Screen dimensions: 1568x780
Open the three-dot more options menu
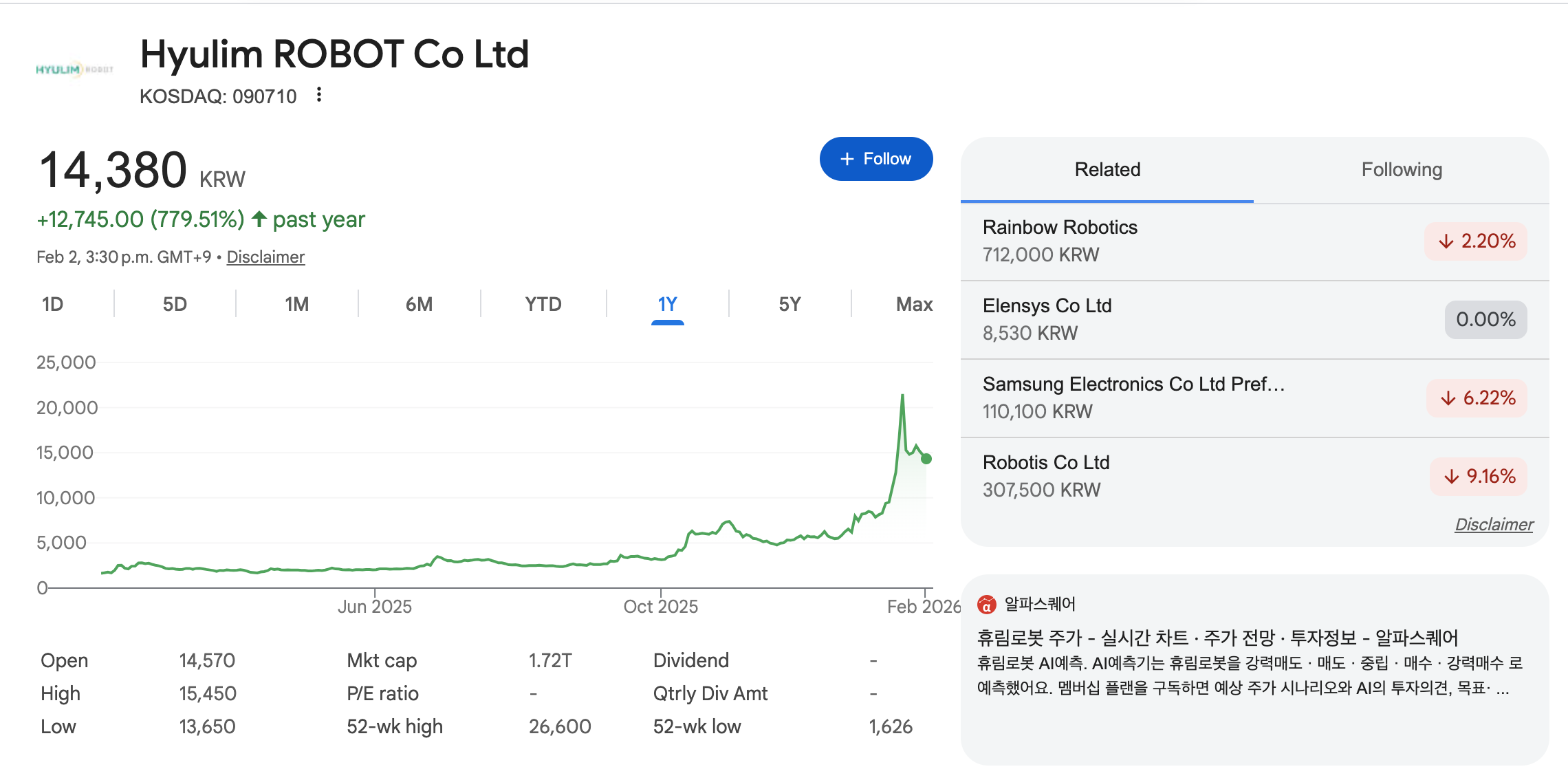[x=319, y=95]
